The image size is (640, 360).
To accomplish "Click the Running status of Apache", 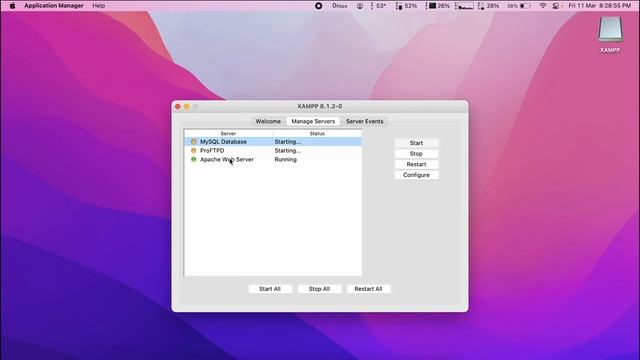I will pyautogui.click(x=286, y=160).
